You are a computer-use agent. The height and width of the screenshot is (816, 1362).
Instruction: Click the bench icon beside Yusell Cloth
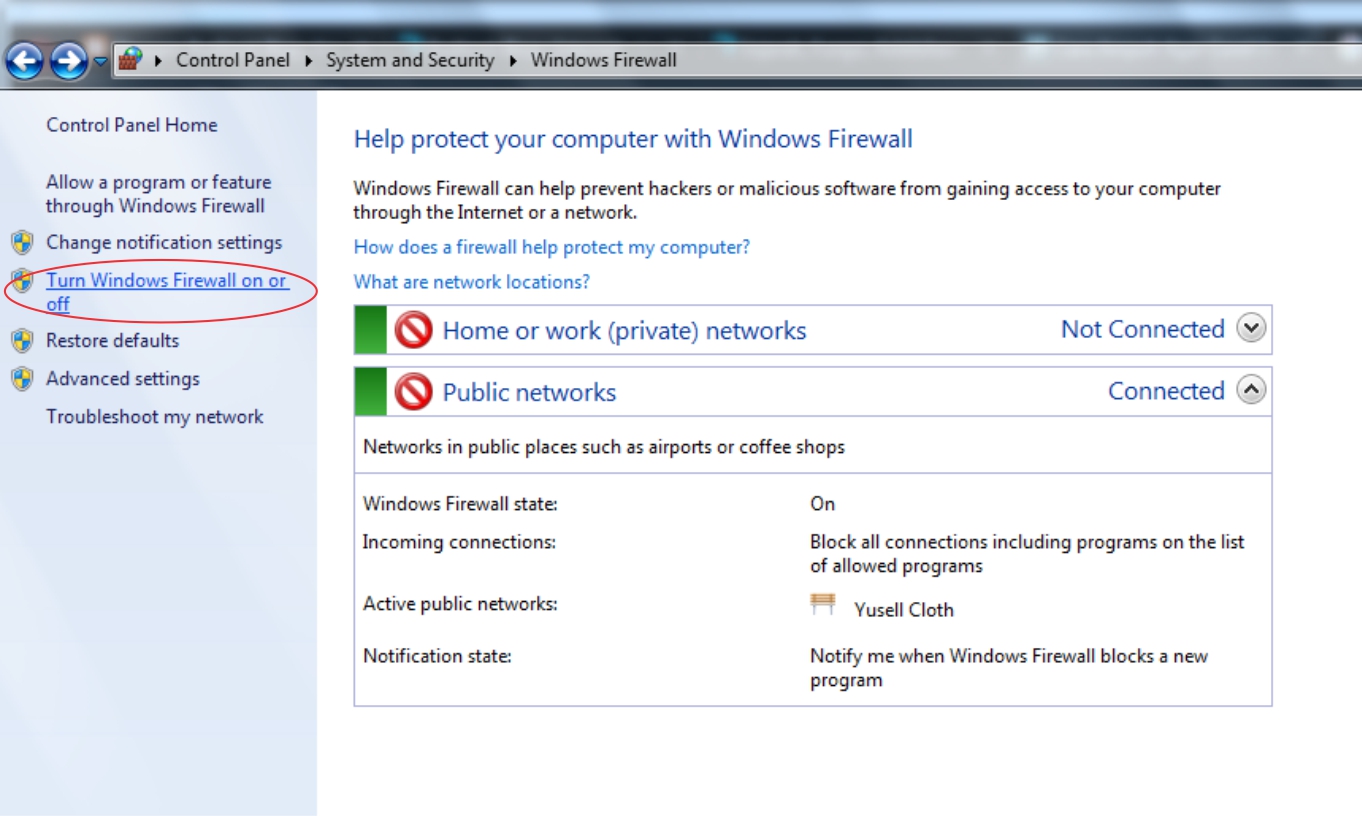[x=823, y=604]
